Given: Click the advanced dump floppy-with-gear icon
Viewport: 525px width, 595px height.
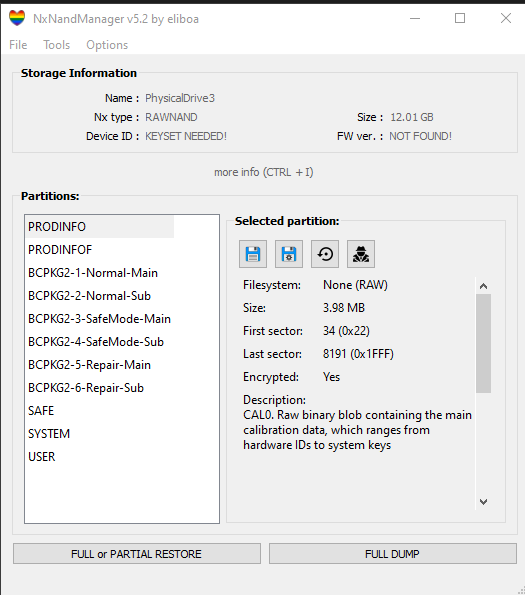Looking at the screenshot, I should click(289, 254).
